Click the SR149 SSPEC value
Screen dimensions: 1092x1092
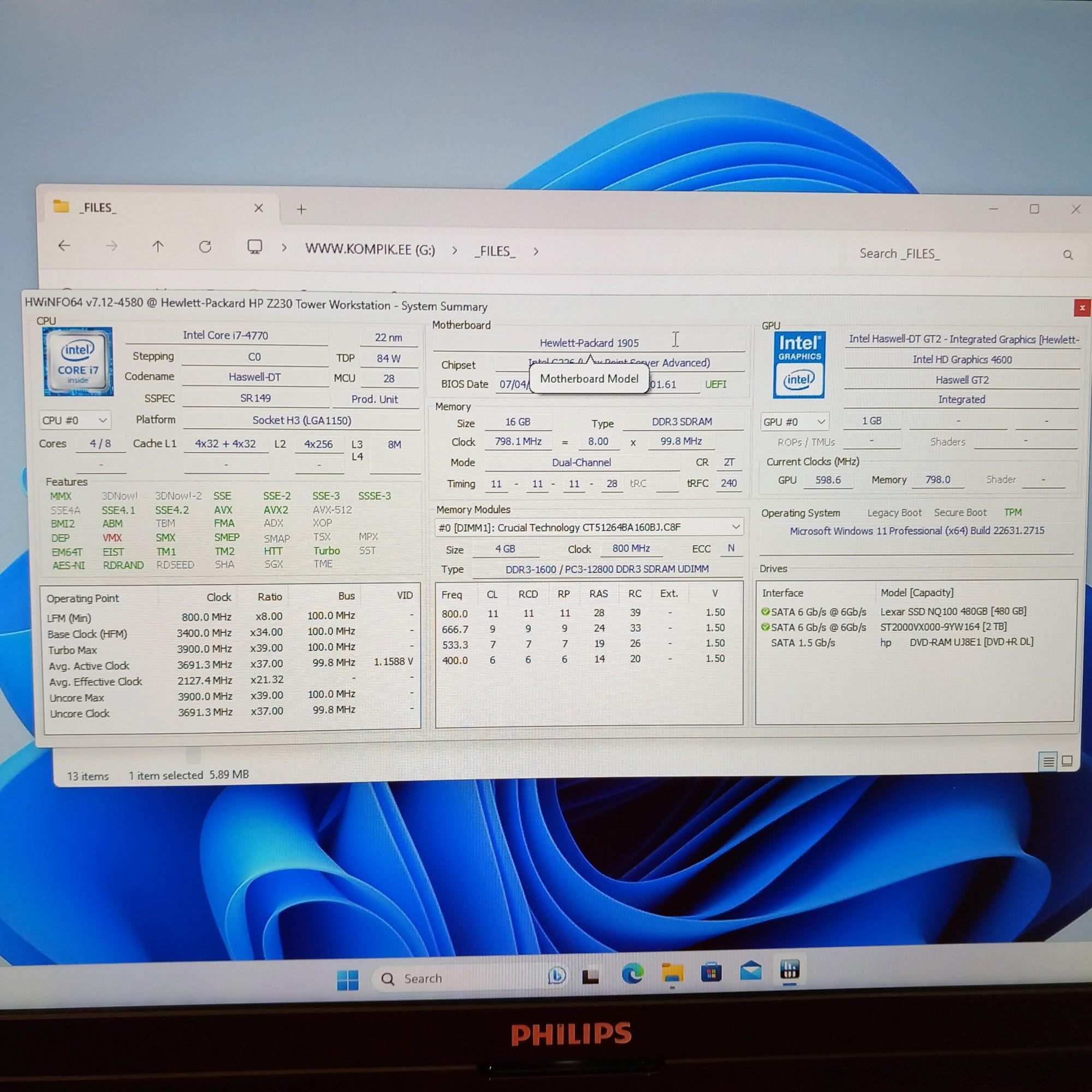pyautogui.click(x=256, y=399)
